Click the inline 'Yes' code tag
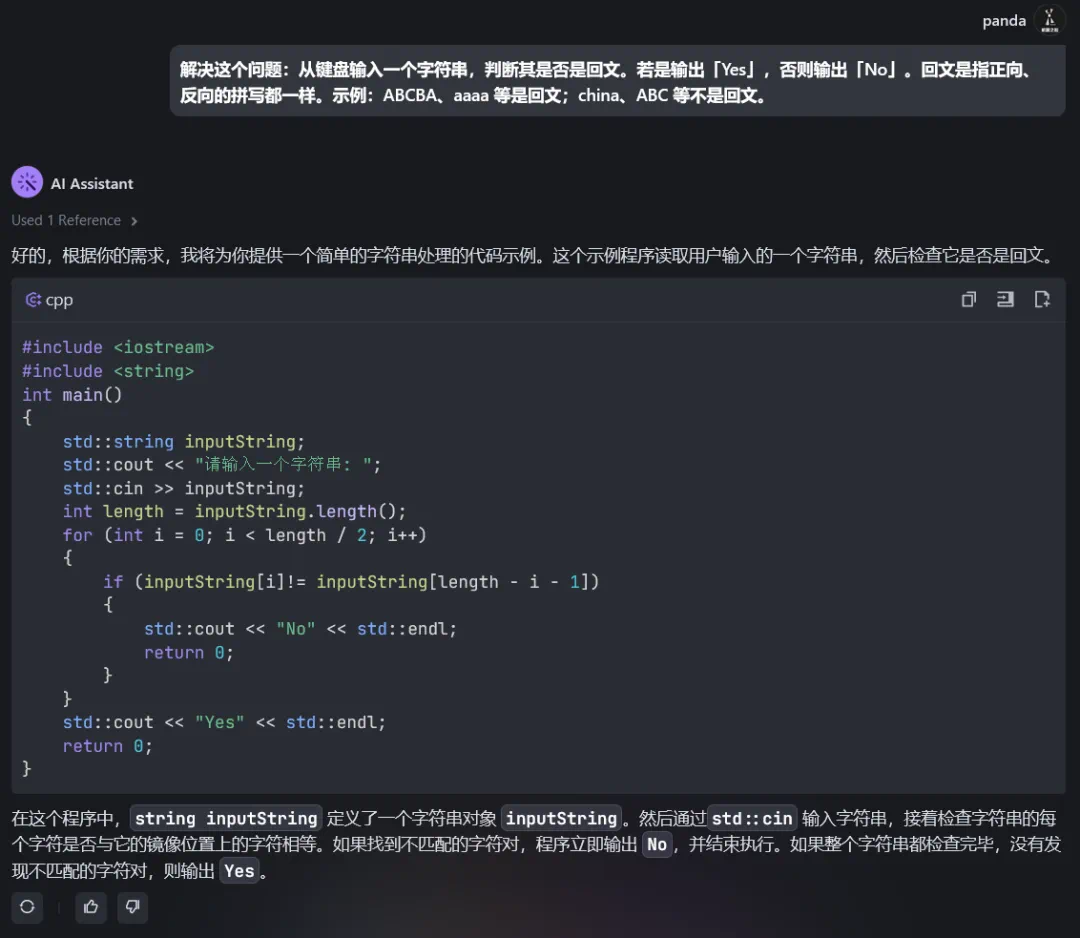 pyautogui.click(x=239, y=871)
